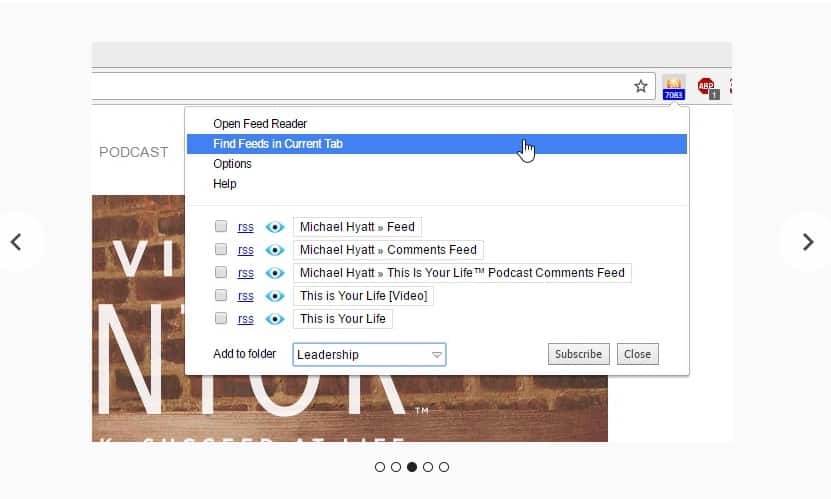831x499 pixels.
Task: Jump to the first carousel slide dot
Action: click(x=379, y=467)
